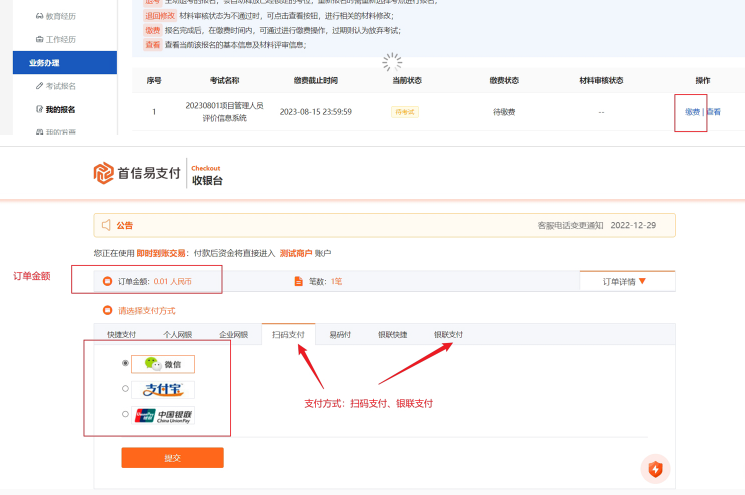Screen dimensions: 745x495
Task: Select the 中国银联 radio button
Action: coord(125,414)
